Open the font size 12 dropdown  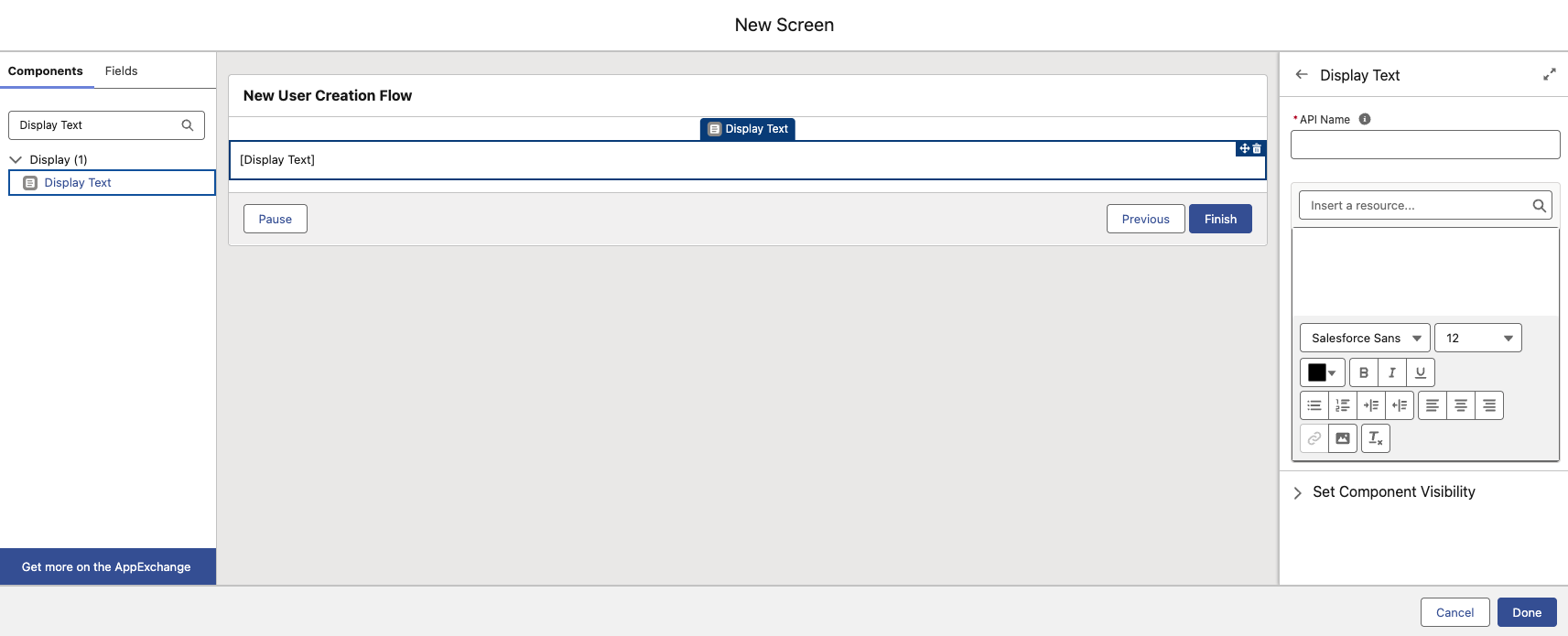click(x=1477, y=338)
